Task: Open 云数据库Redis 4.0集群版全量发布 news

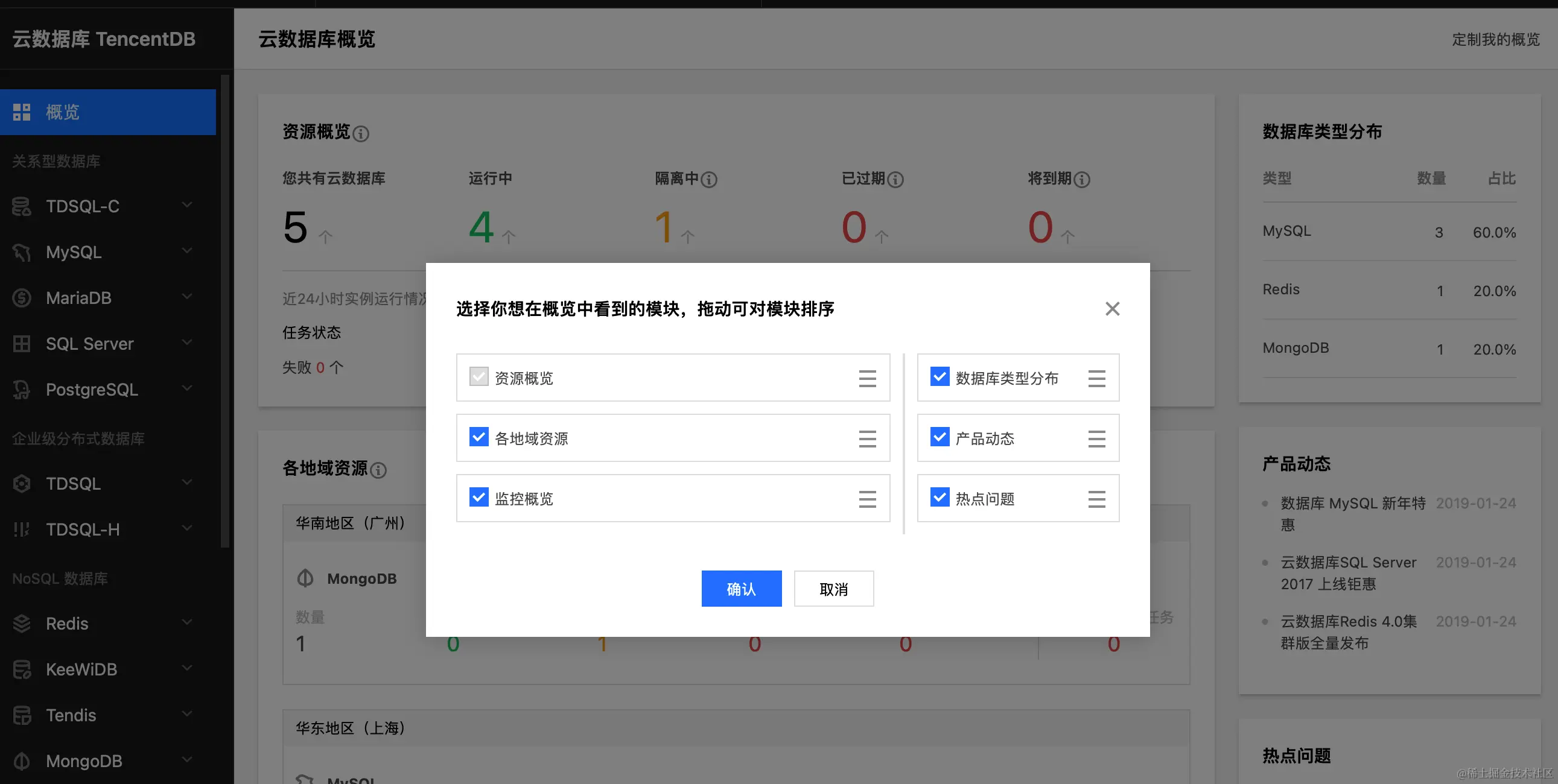Action: [x=1348, y=632]
